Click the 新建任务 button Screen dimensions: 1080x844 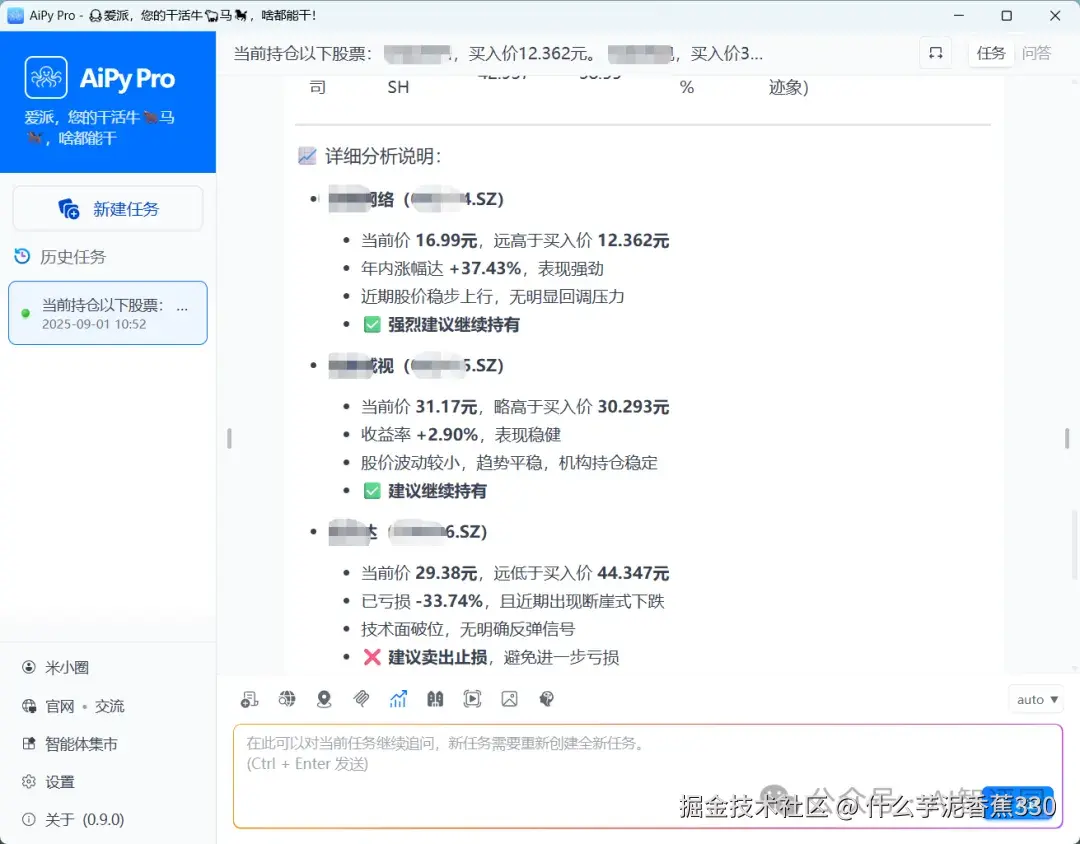tap(107, 208)
